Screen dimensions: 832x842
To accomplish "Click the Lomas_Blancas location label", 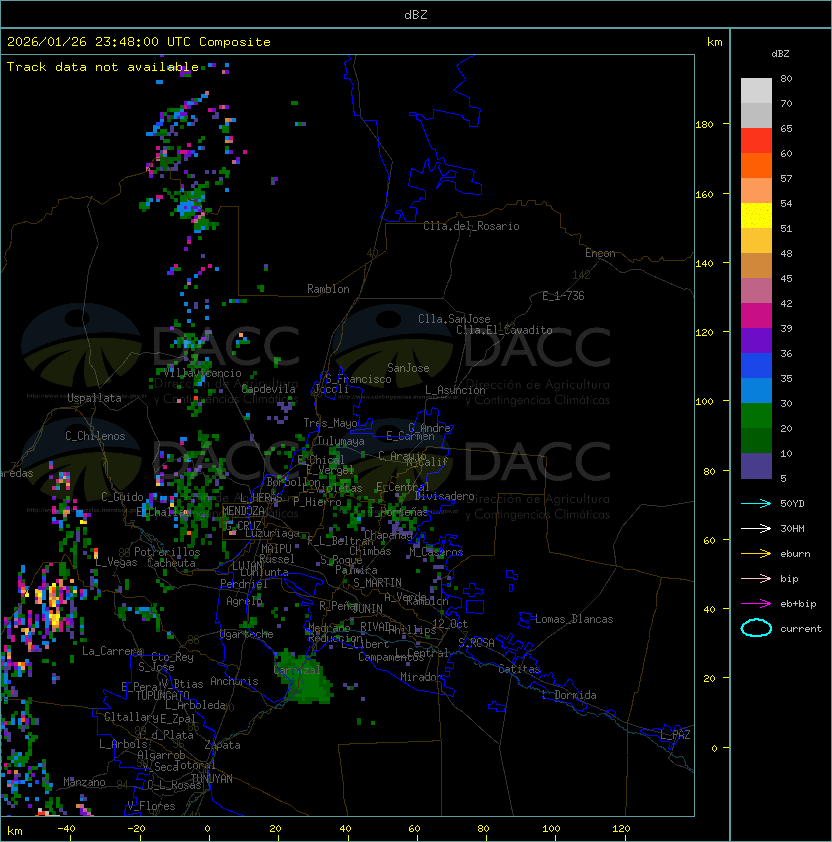I will (574, 619).
